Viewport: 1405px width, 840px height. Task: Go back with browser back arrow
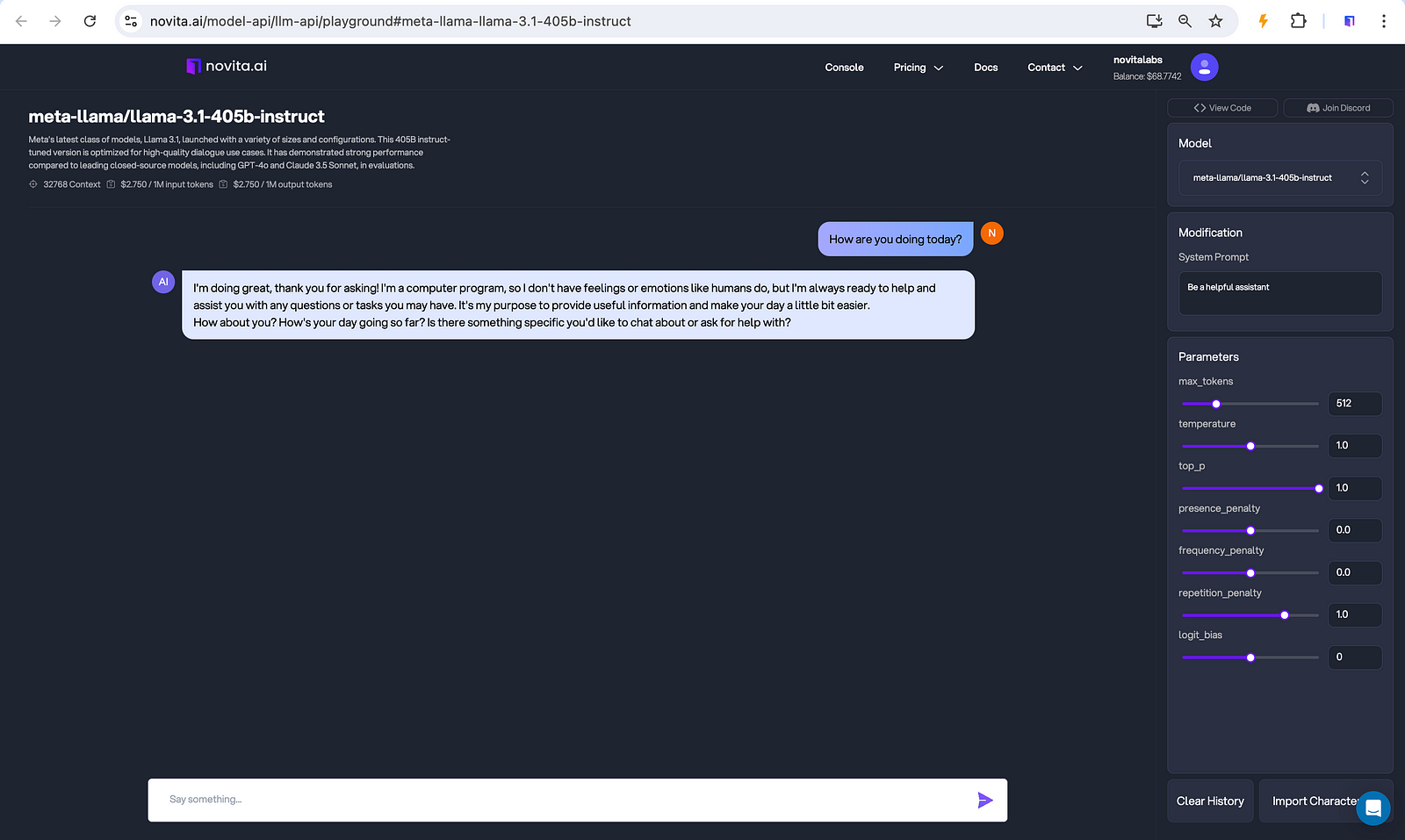pyautogui.click(x=21, y=21)
